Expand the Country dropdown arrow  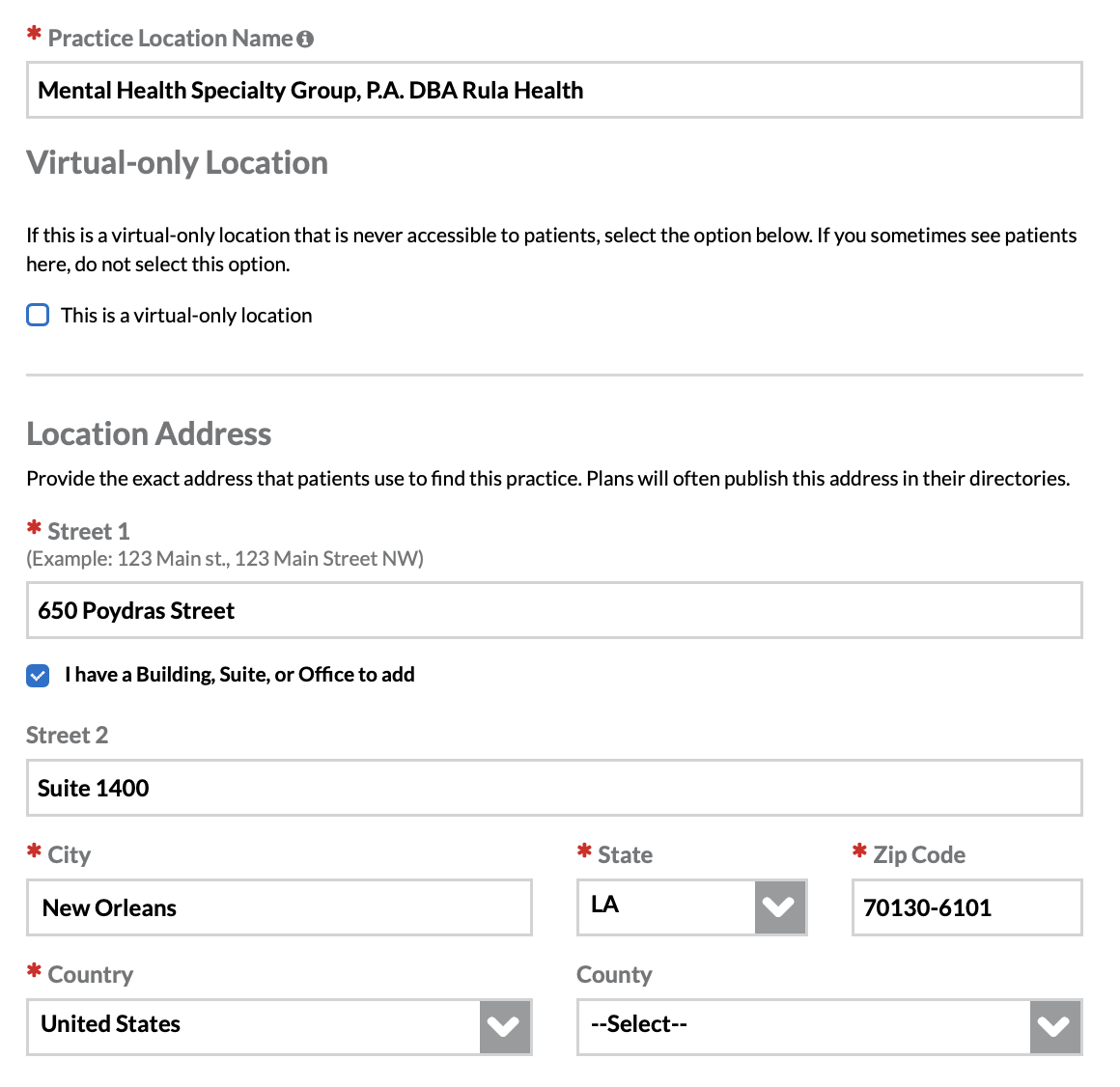pos(505,1027)
